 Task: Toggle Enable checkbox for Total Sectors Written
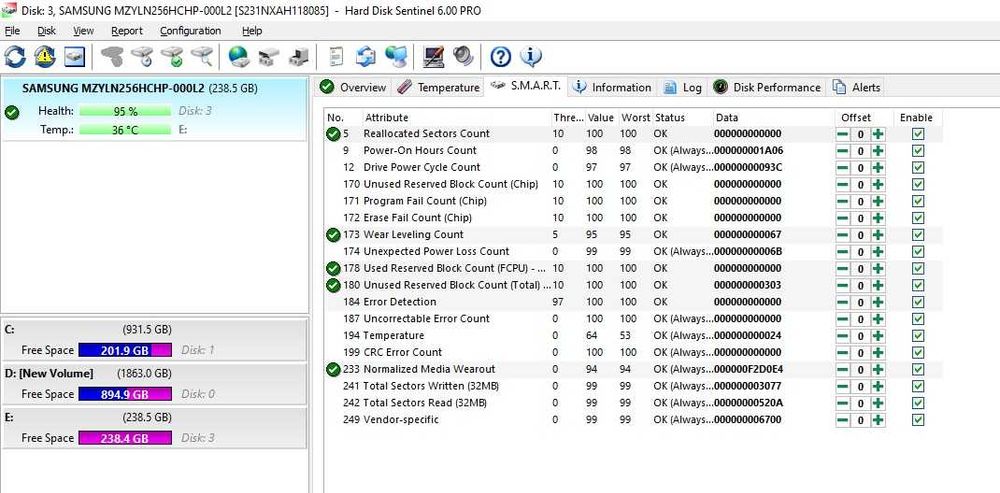(918, 386)
